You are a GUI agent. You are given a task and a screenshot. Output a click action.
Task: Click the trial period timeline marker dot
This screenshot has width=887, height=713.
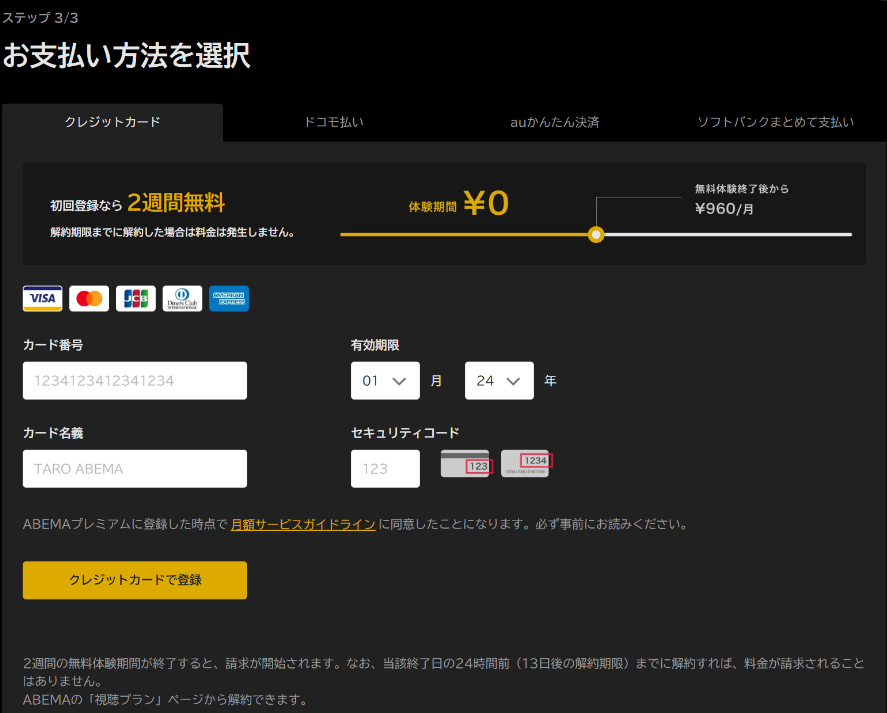click(596, 235)
